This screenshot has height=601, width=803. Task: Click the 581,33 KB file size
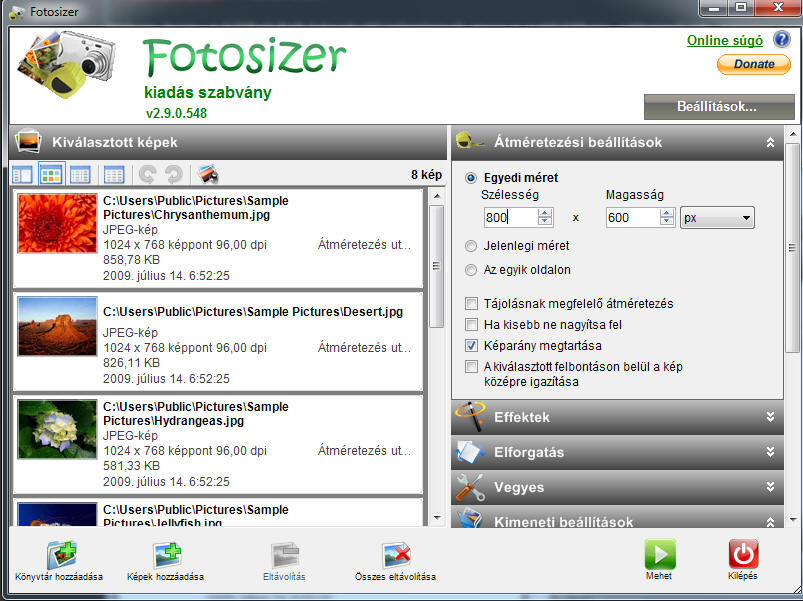click(x=132, y=466)
